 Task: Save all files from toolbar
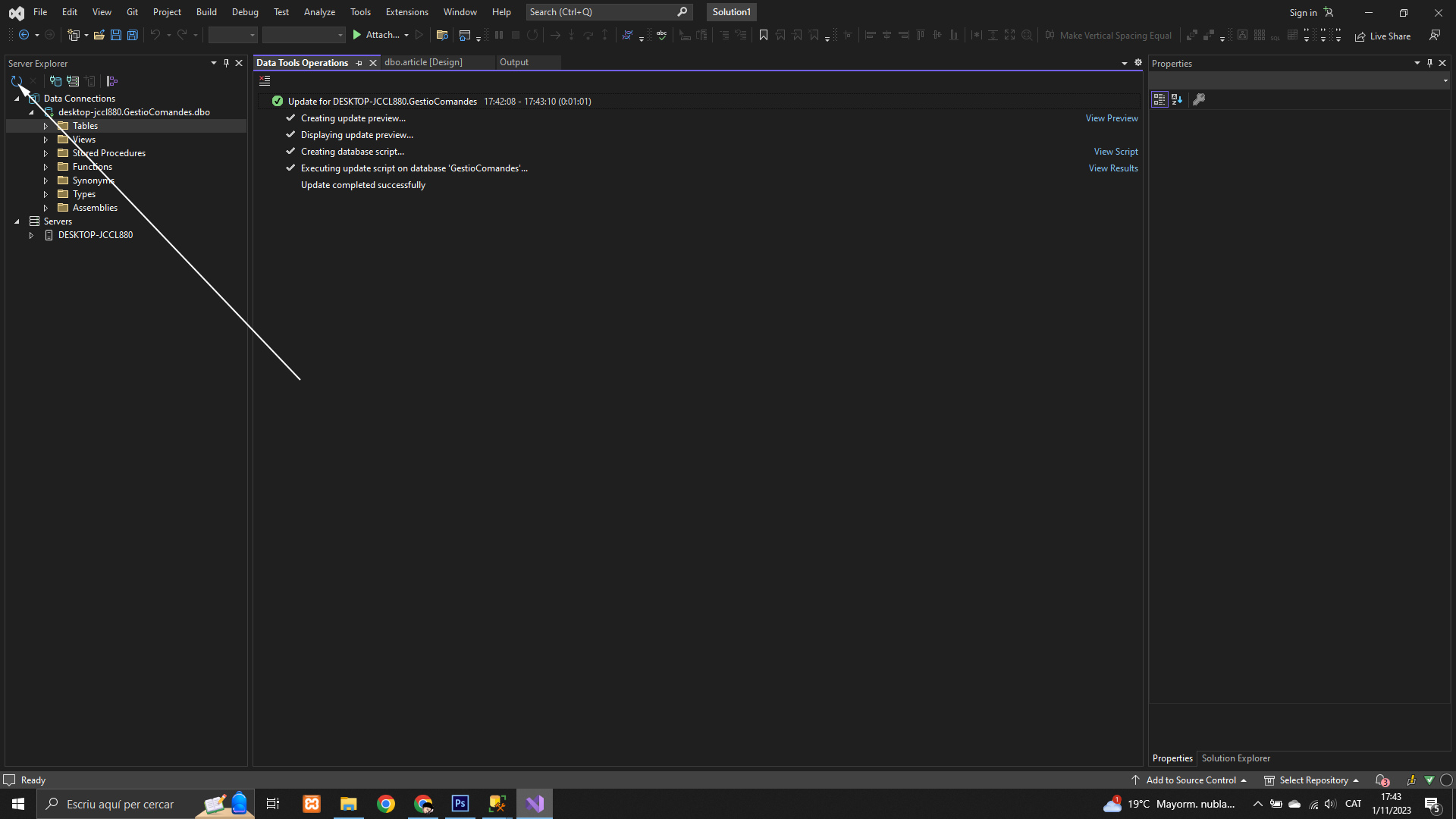[x=133, y=36]
